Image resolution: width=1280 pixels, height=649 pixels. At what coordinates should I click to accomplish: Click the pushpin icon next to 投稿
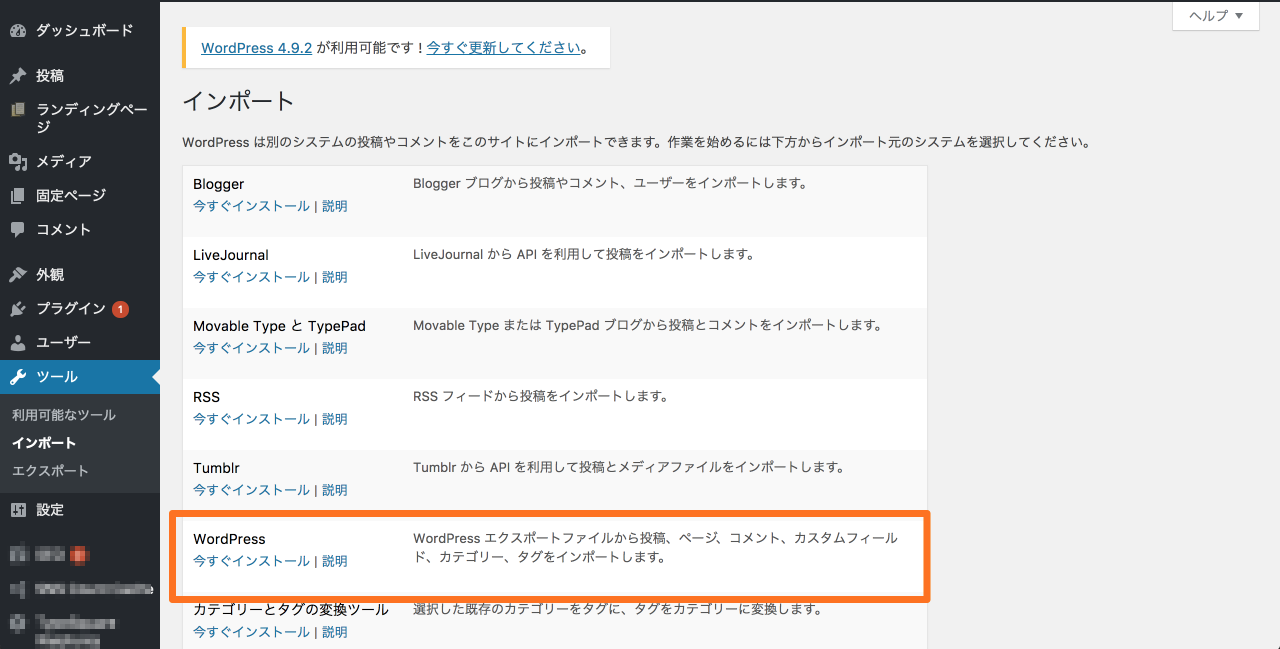tap(18, 76)
